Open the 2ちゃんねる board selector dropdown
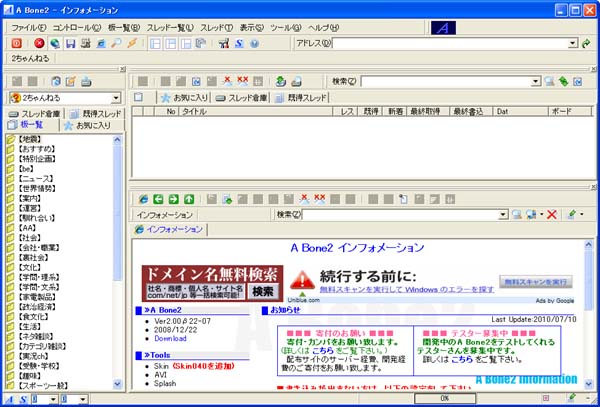 tap(116, 97)
